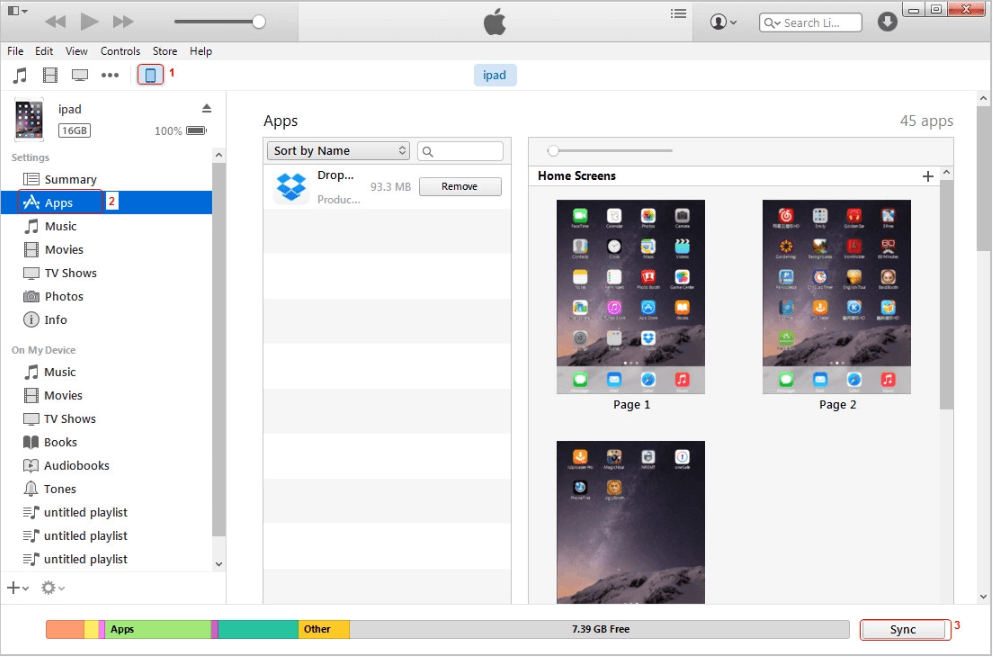This screenshot has width=993, height=657.
Task: Eject the ipad device
Action: coord(207,108)
